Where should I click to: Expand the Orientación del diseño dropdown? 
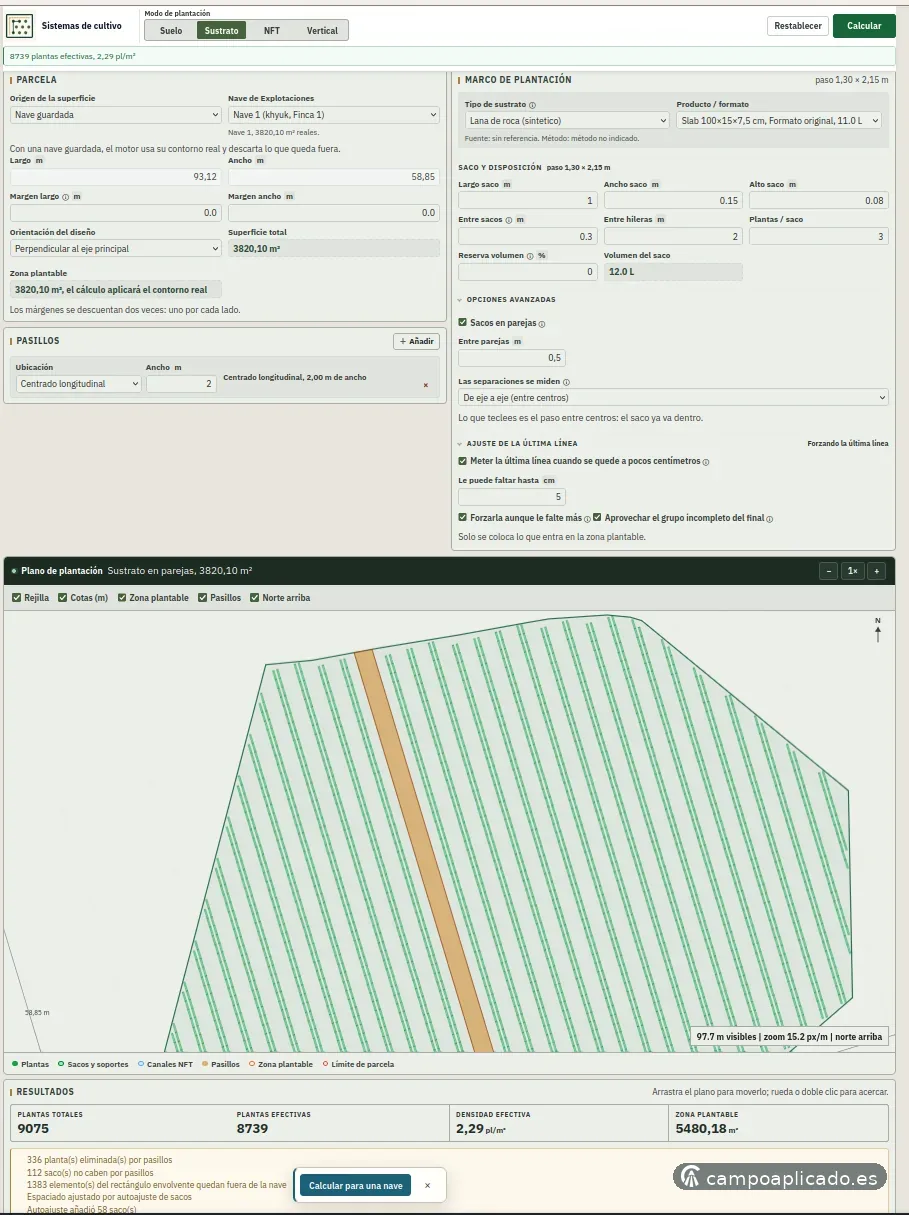coord(115,249)
